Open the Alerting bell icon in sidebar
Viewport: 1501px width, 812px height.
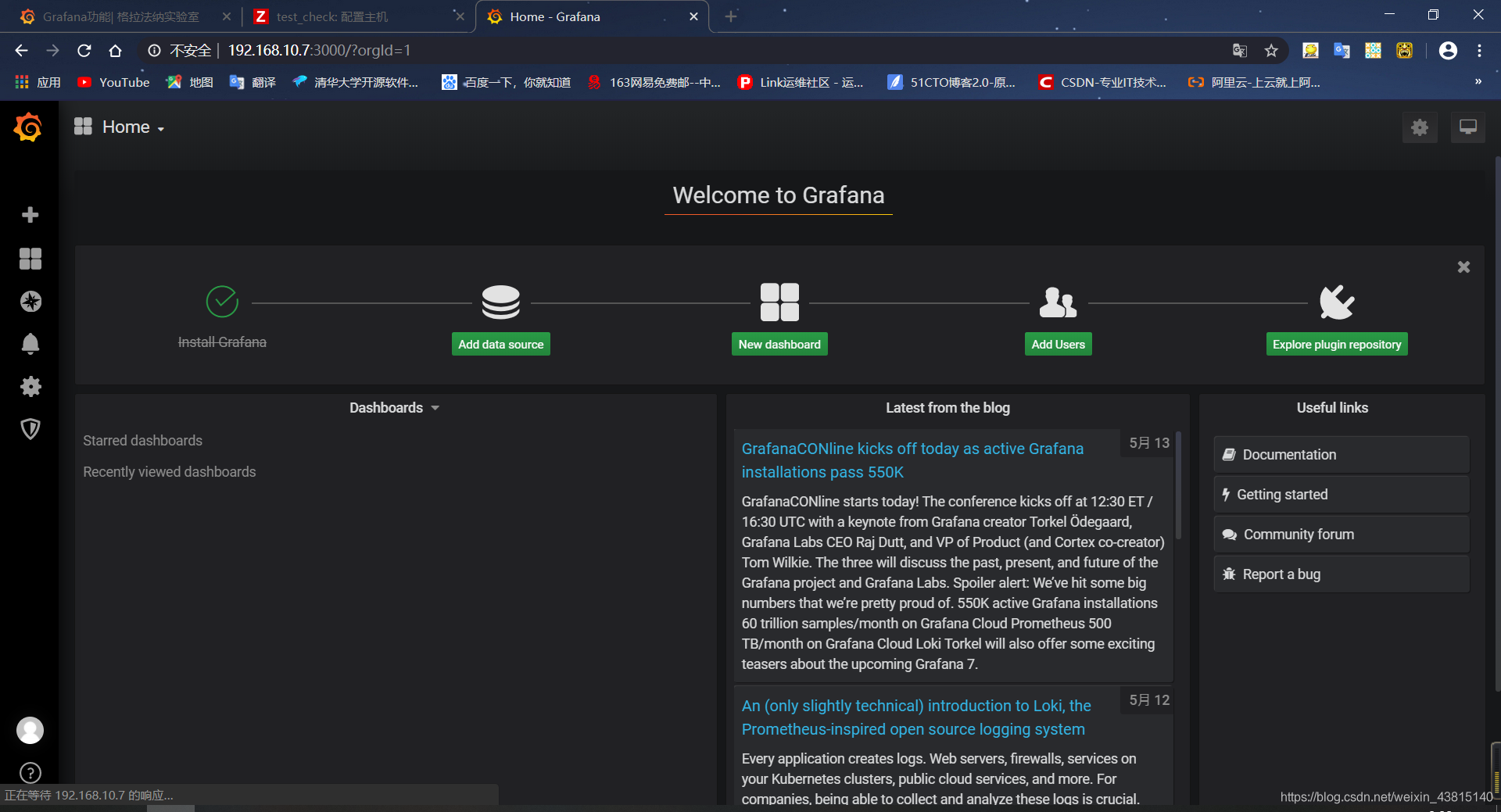pos(30,344)
